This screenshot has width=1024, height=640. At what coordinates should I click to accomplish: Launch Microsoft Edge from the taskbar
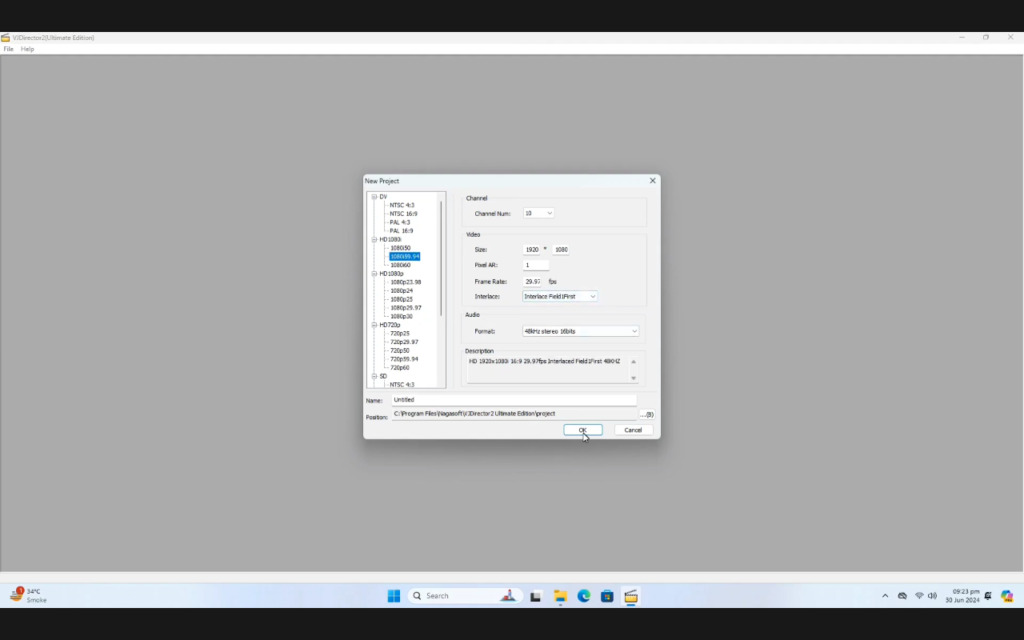584,596
